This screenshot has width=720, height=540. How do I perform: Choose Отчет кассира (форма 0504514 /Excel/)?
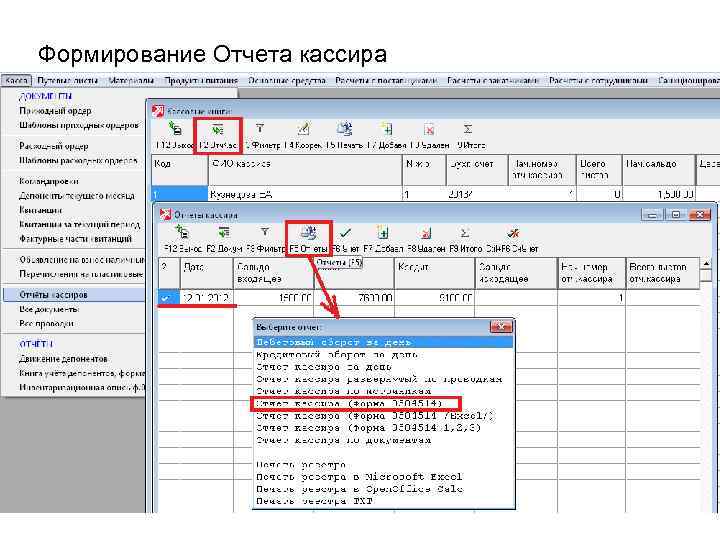coord(383,416)
